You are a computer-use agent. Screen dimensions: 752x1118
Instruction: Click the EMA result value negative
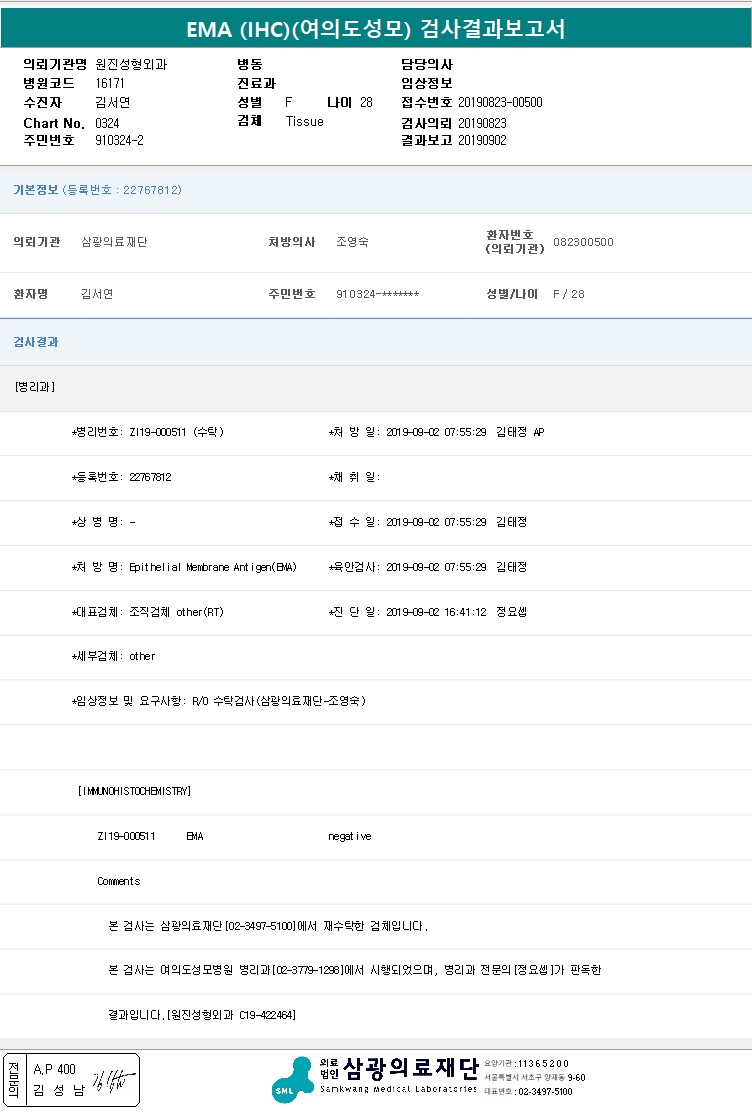(x=349, y=836)
